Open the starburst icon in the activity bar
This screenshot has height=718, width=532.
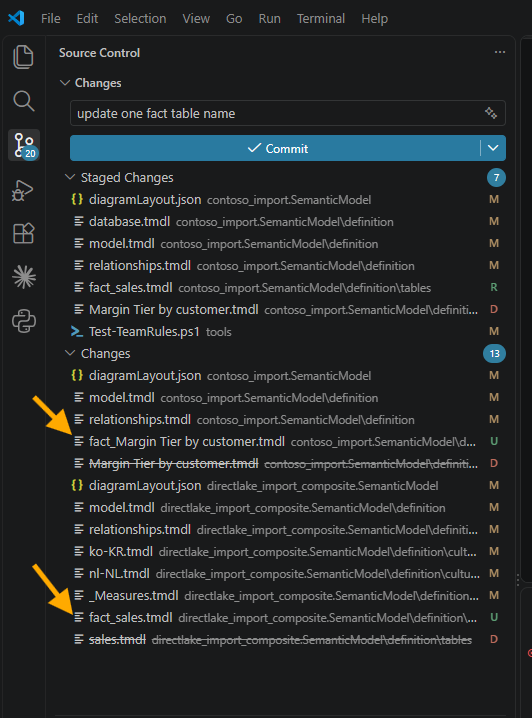[x=24, y=277]
